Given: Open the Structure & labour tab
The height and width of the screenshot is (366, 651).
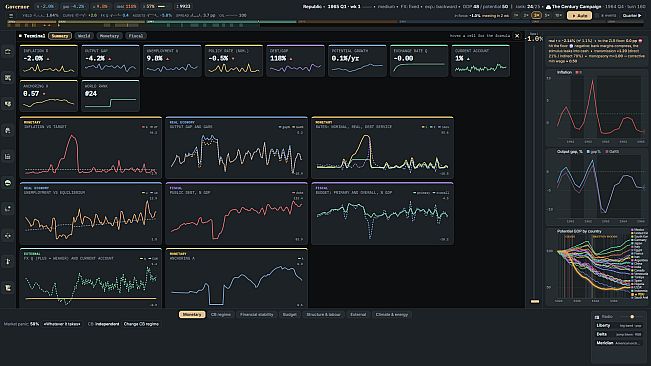Looking at the screenshot, I should click(x=323, y=315).
